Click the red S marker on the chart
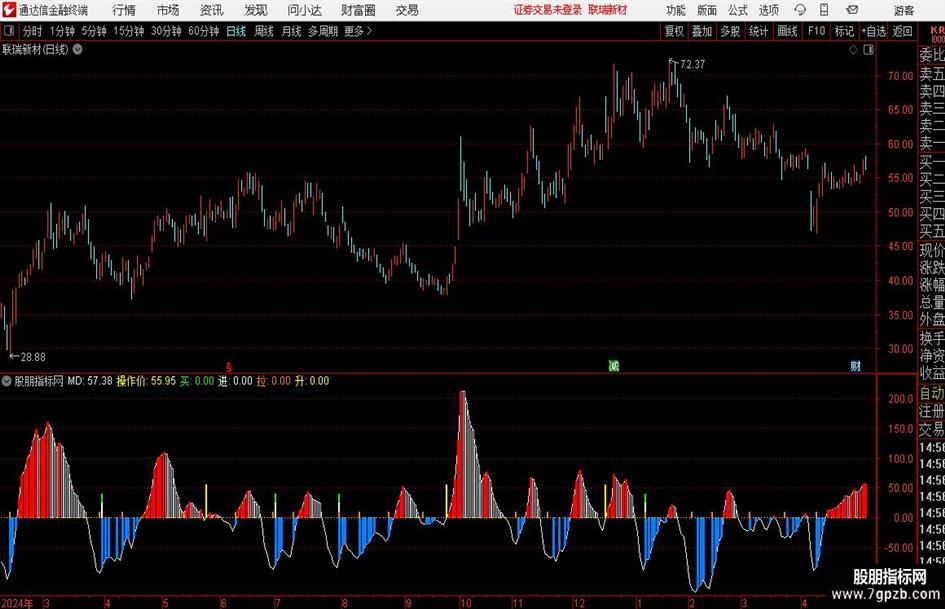The image size is (945, 609). [x=228, y=367]
